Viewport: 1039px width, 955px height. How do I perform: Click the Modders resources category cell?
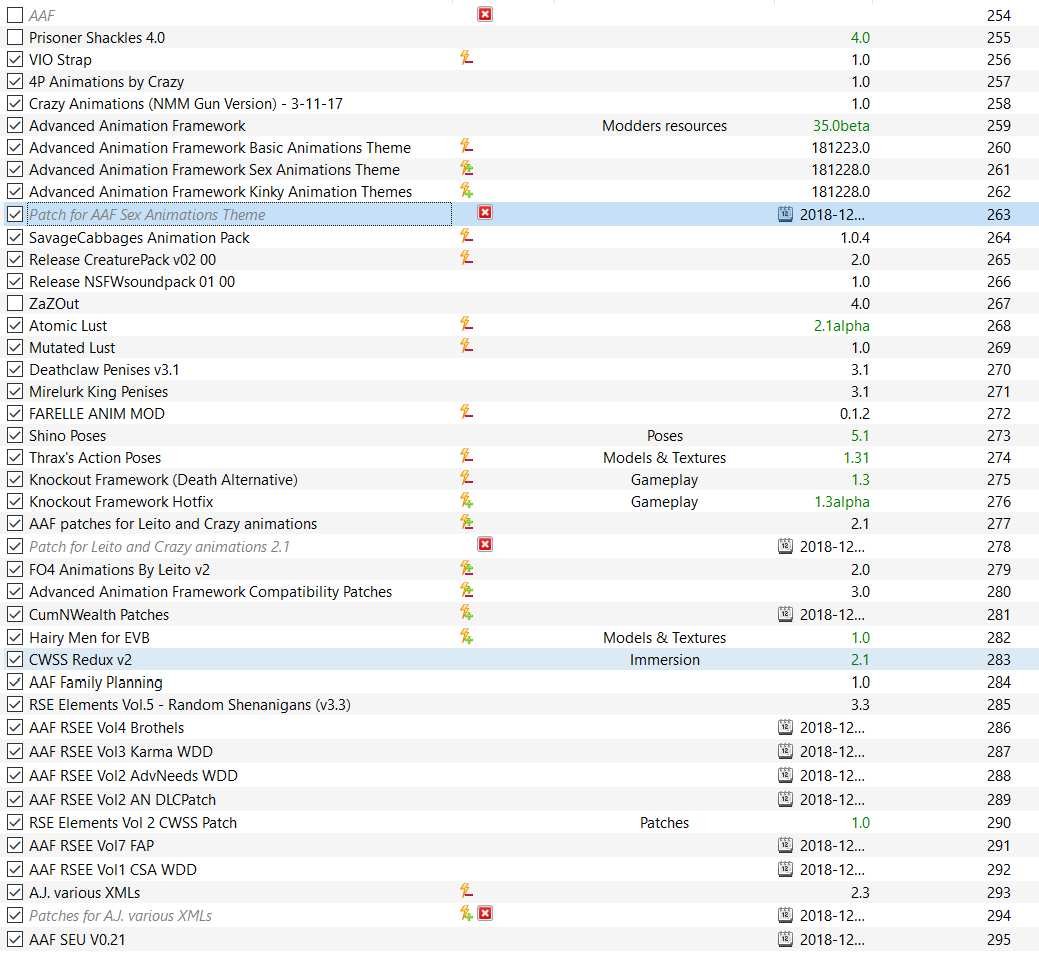(x=664, y=125)
